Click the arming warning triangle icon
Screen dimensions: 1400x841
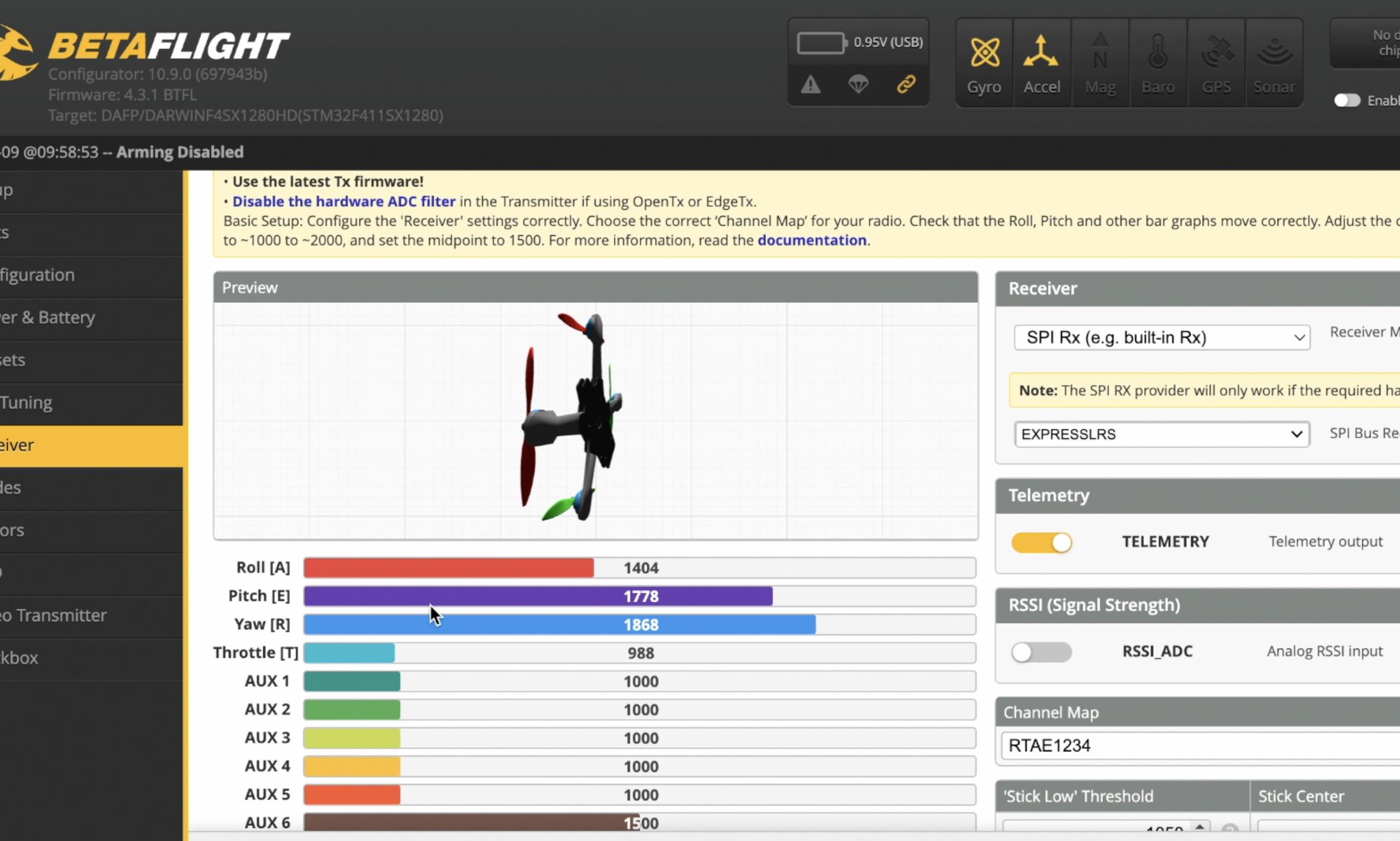[811, 85]
